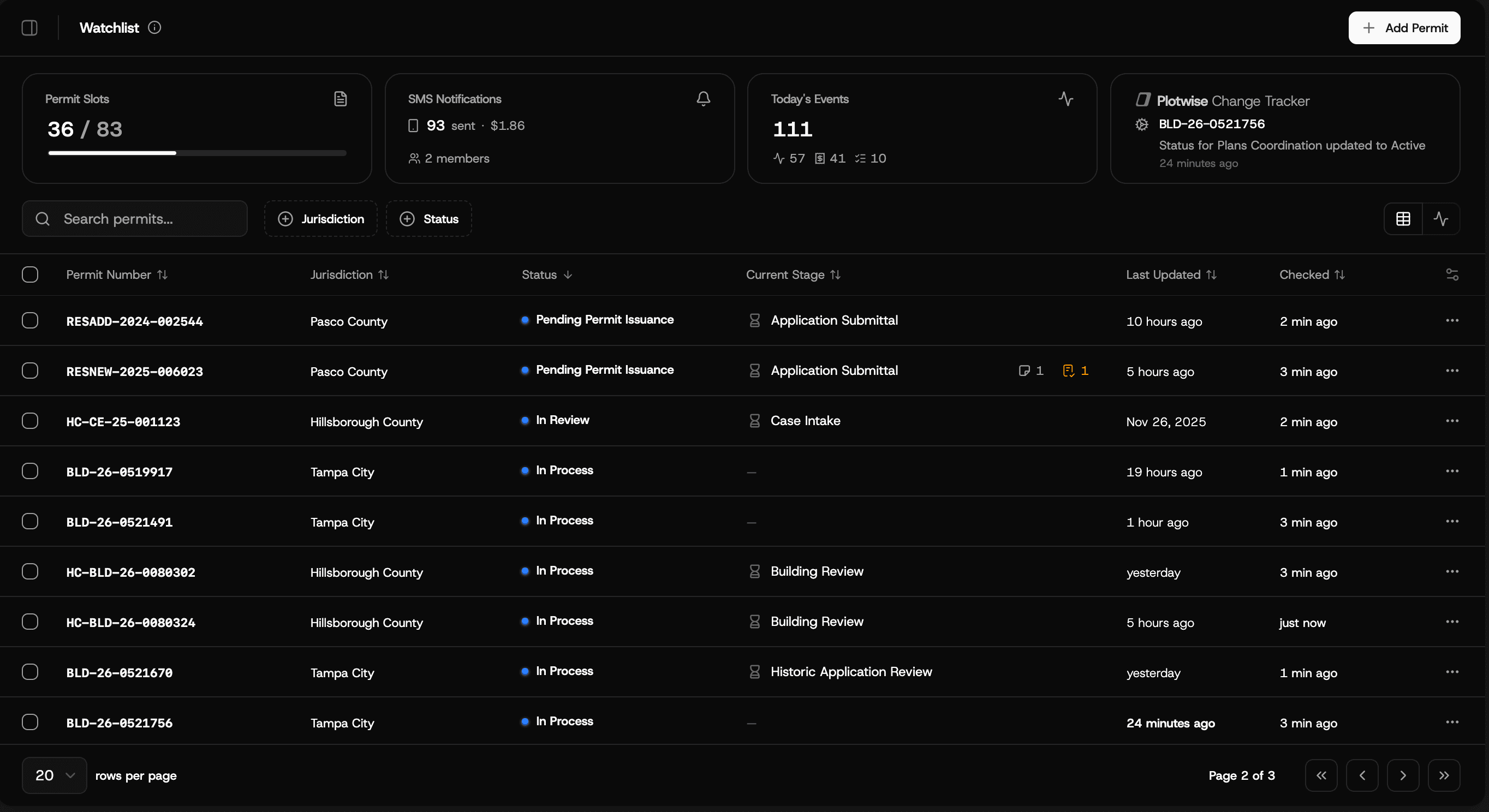Image resolution: width=1489 pixels, height=812 pixels.
Task: Check the checkbox next to HC-CE-25-001123
Action: (30, 421)
